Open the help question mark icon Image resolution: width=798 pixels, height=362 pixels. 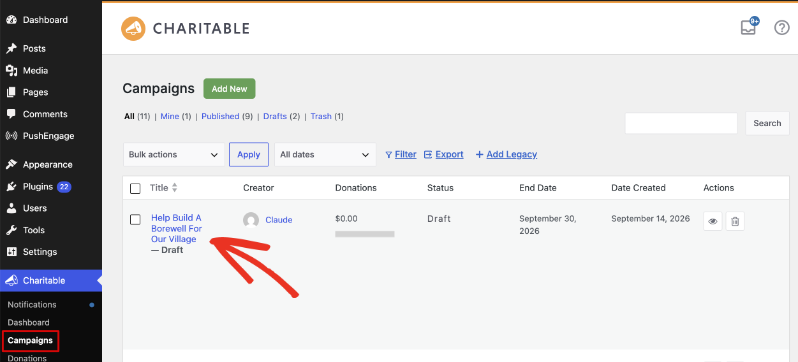pos(782,28)
